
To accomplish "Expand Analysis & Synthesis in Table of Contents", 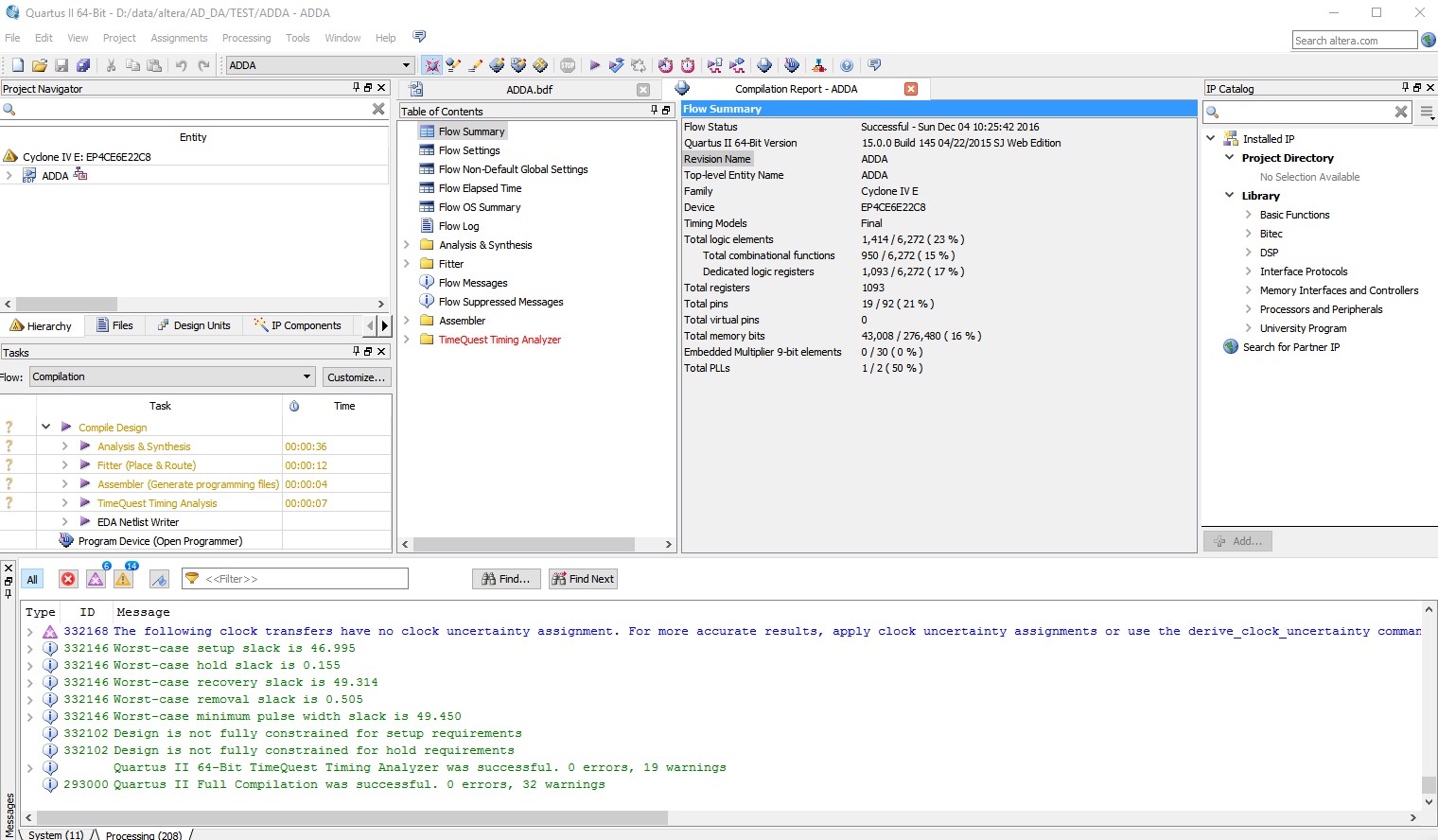I will [407, 244].
